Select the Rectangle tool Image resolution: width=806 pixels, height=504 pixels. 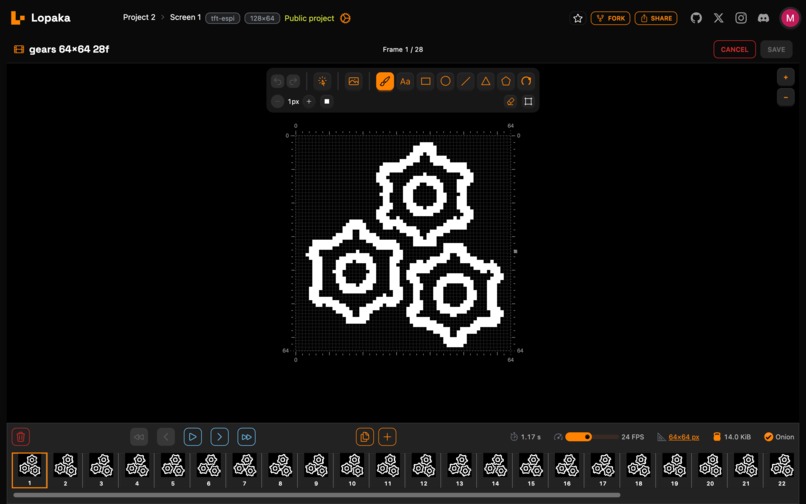pos(425,81)
